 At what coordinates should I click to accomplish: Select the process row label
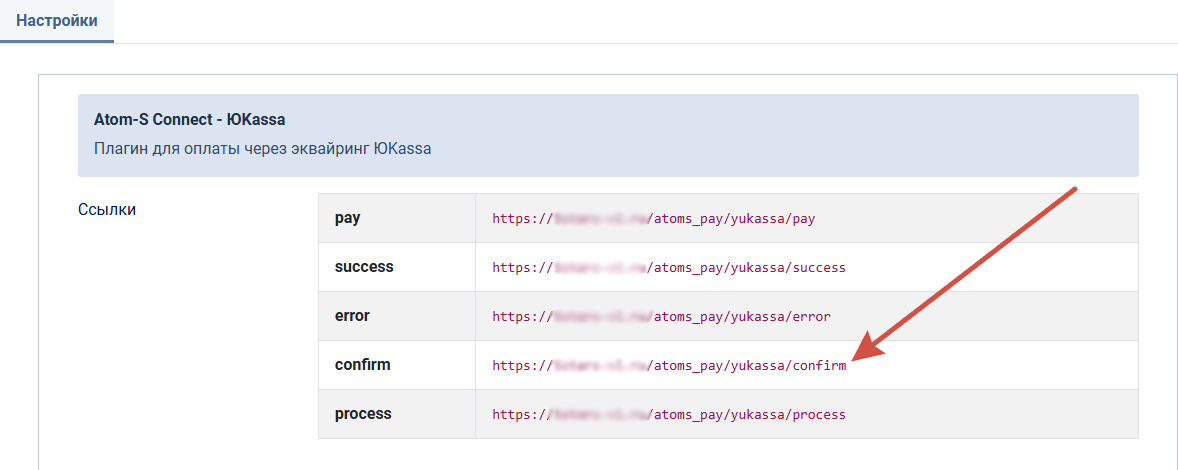tap(364, 414)
